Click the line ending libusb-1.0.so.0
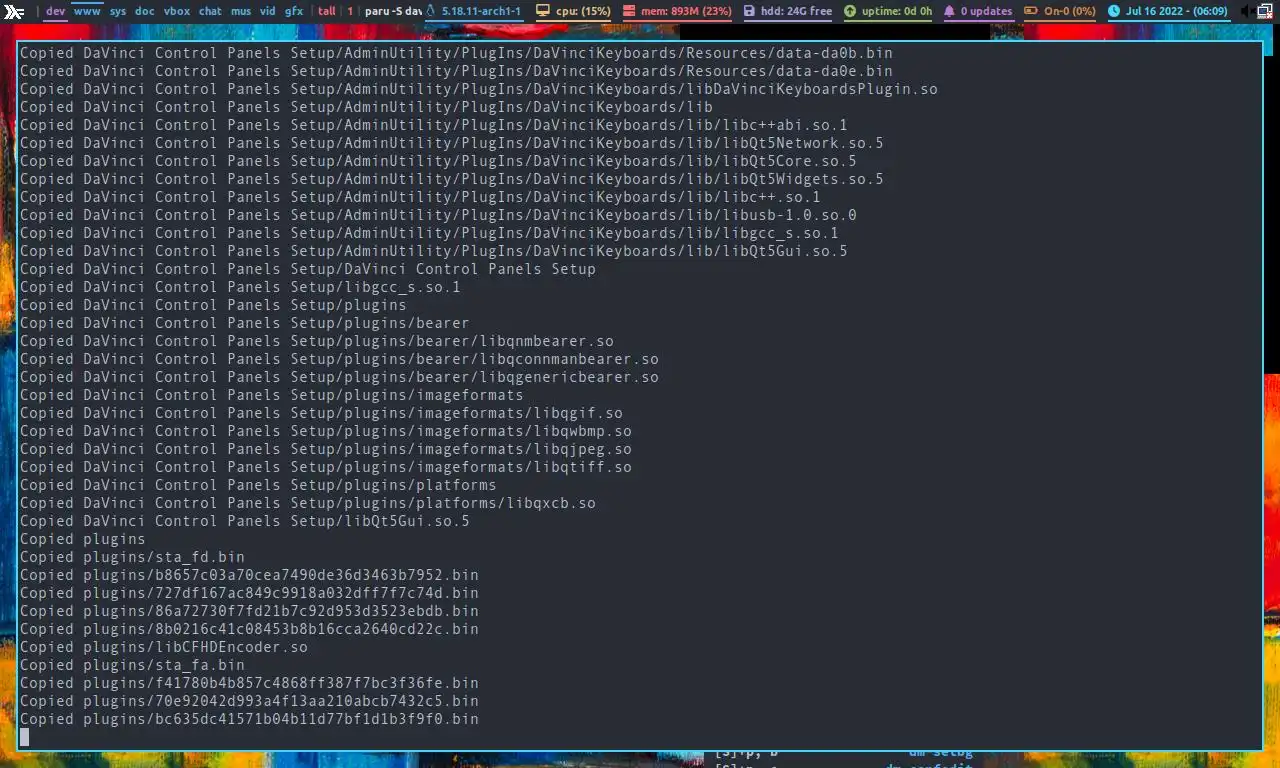Screen dimensions: 1280x768 tap(438, 215)
